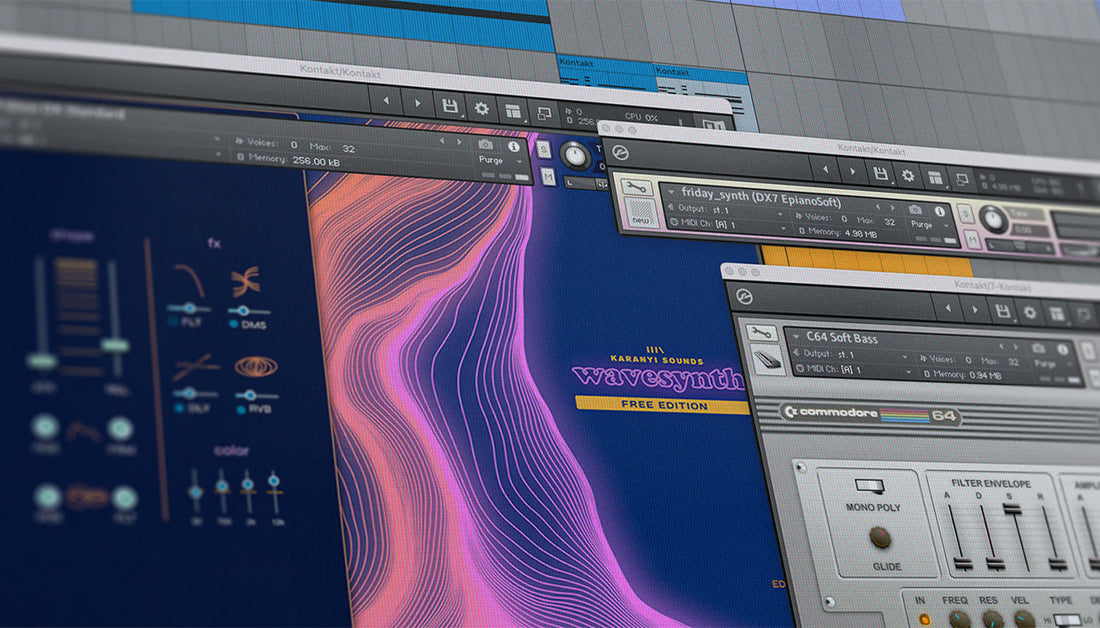
Task: Expand the C64 Soft Bass name arrow
Action: pos(795,337)
